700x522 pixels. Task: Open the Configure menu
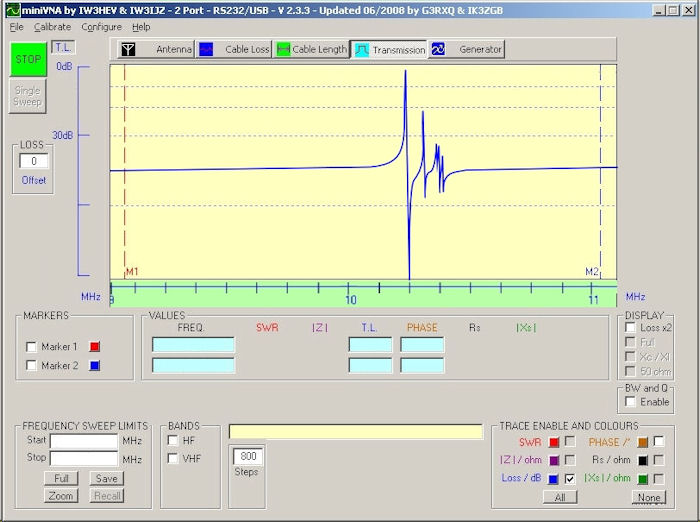pyautogui.click(x=101, y=27)
